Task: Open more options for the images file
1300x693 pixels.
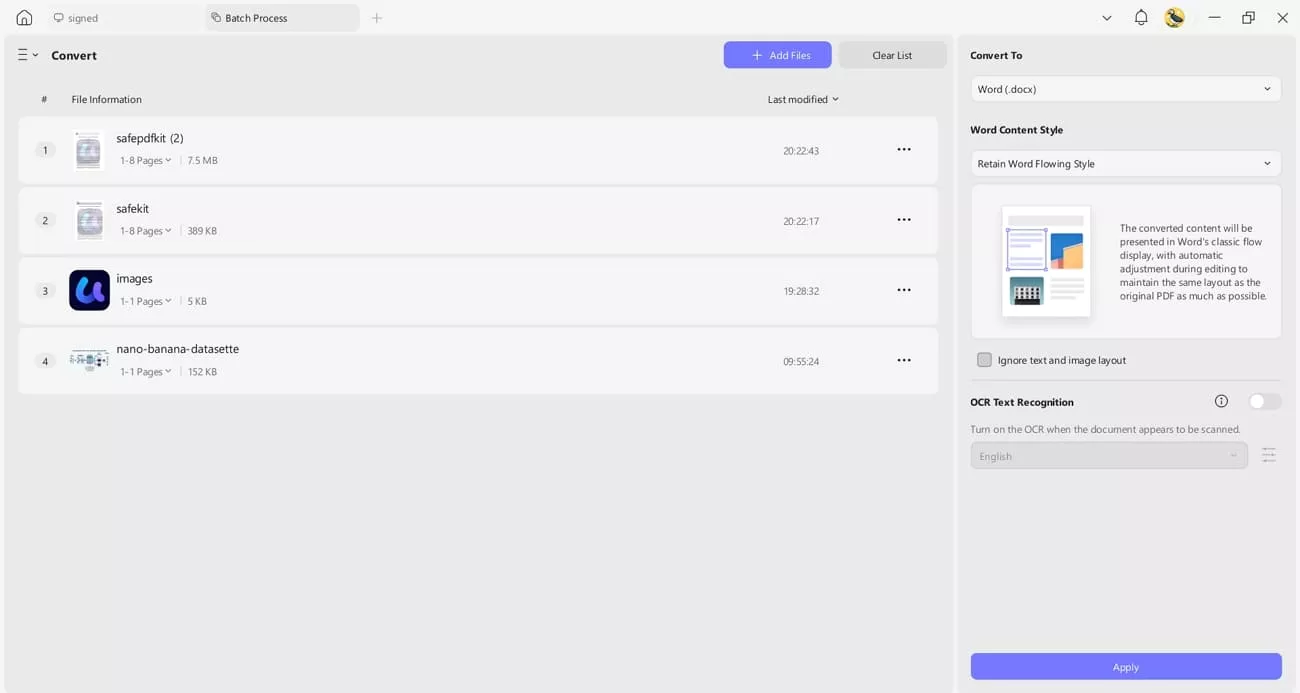Action: 903,290
